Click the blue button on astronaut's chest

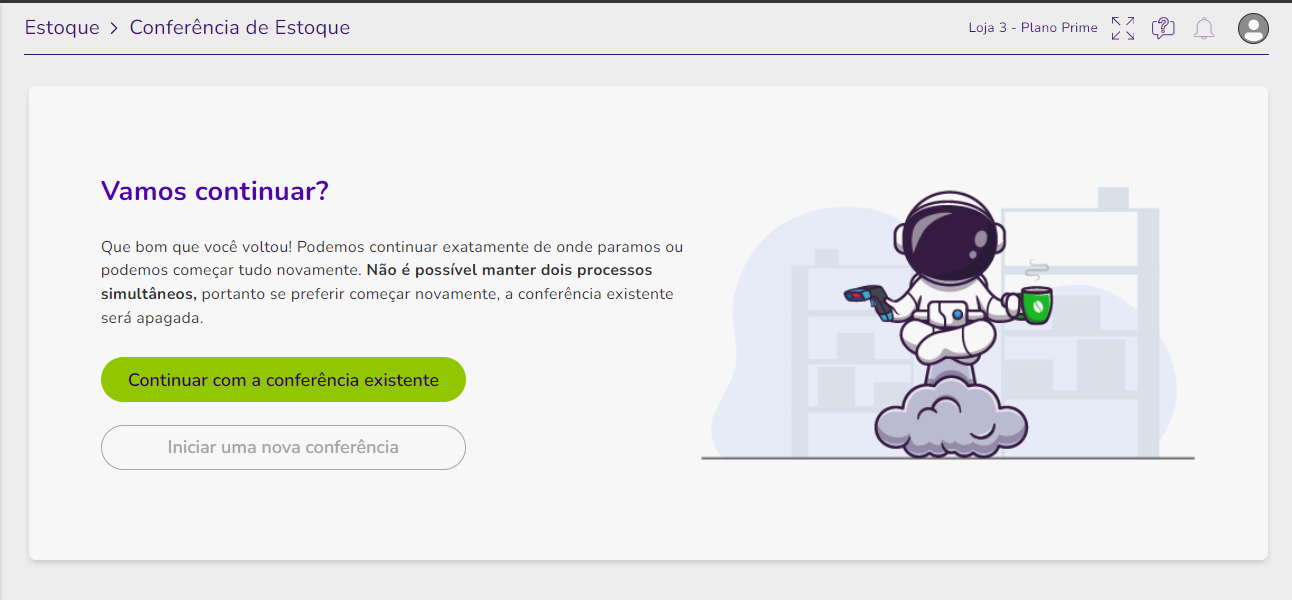click(x=957, y=314)
